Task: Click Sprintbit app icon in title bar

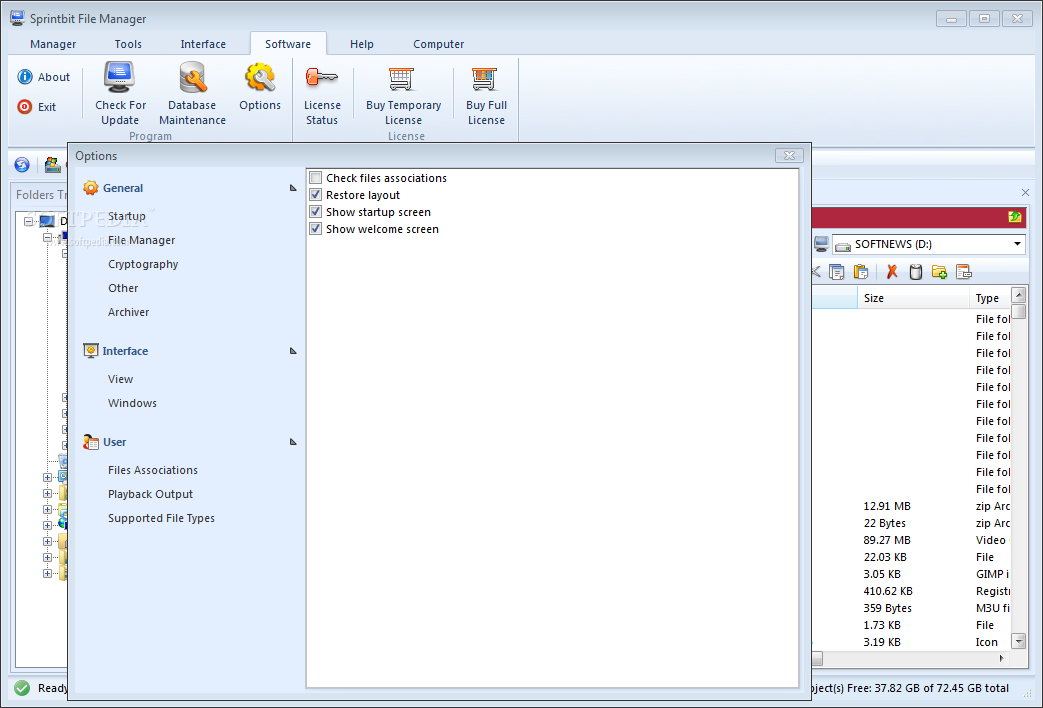Action: [x=17, y=19]
